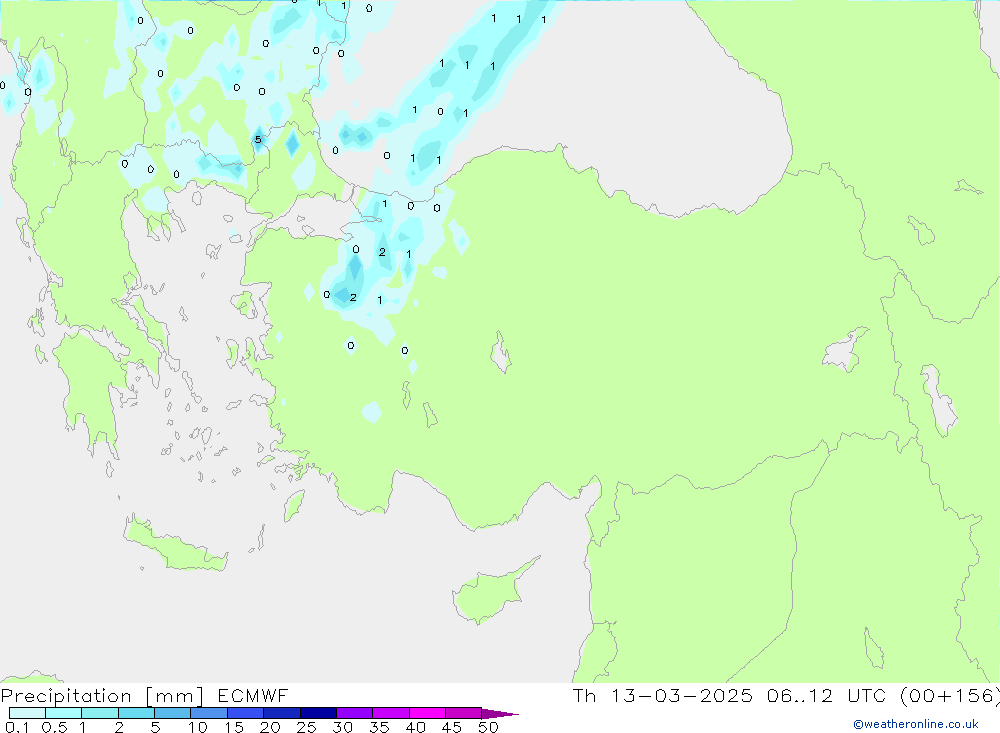The image size is (1000, 733).
Task: Select the 40–45 mm legend color swatch
Action: click(427, 713)
